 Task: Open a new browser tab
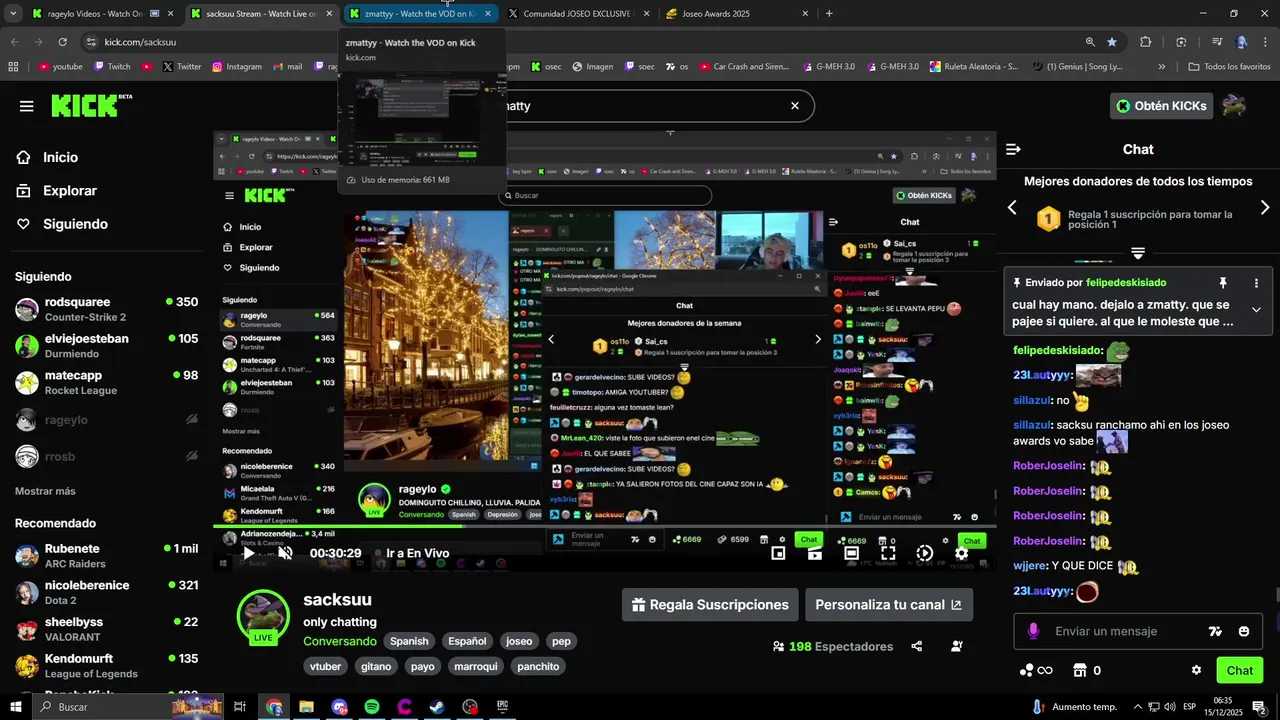point(829,14)
